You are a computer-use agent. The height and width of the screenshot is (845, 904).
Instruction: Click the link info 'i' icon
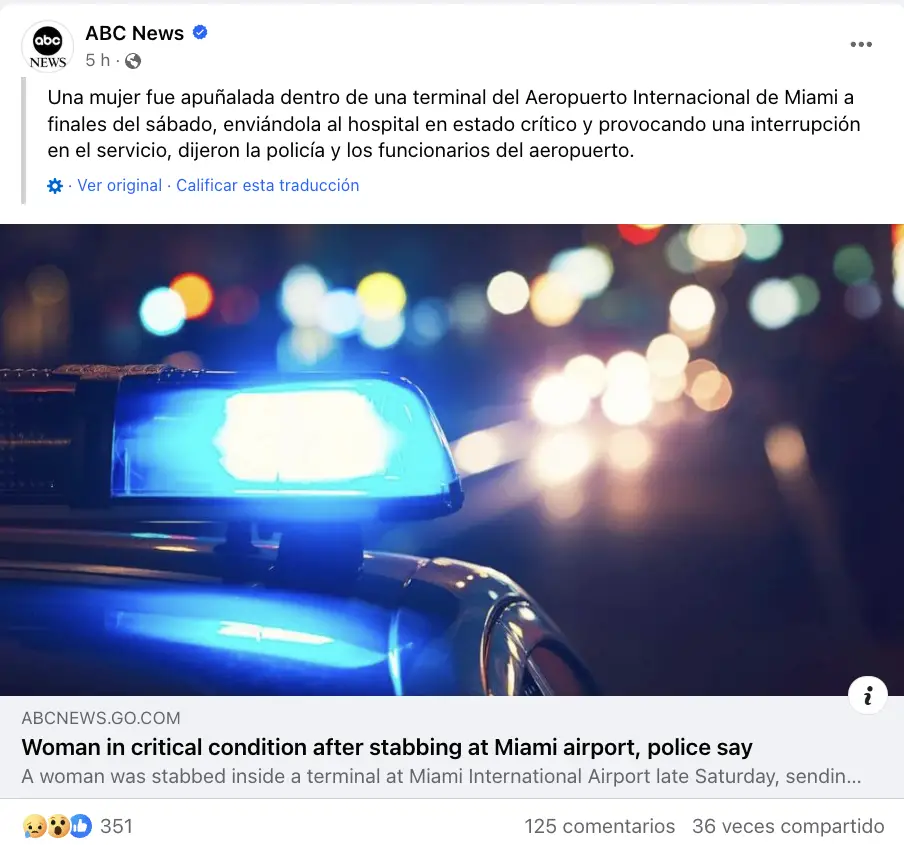tap(868, 695)
